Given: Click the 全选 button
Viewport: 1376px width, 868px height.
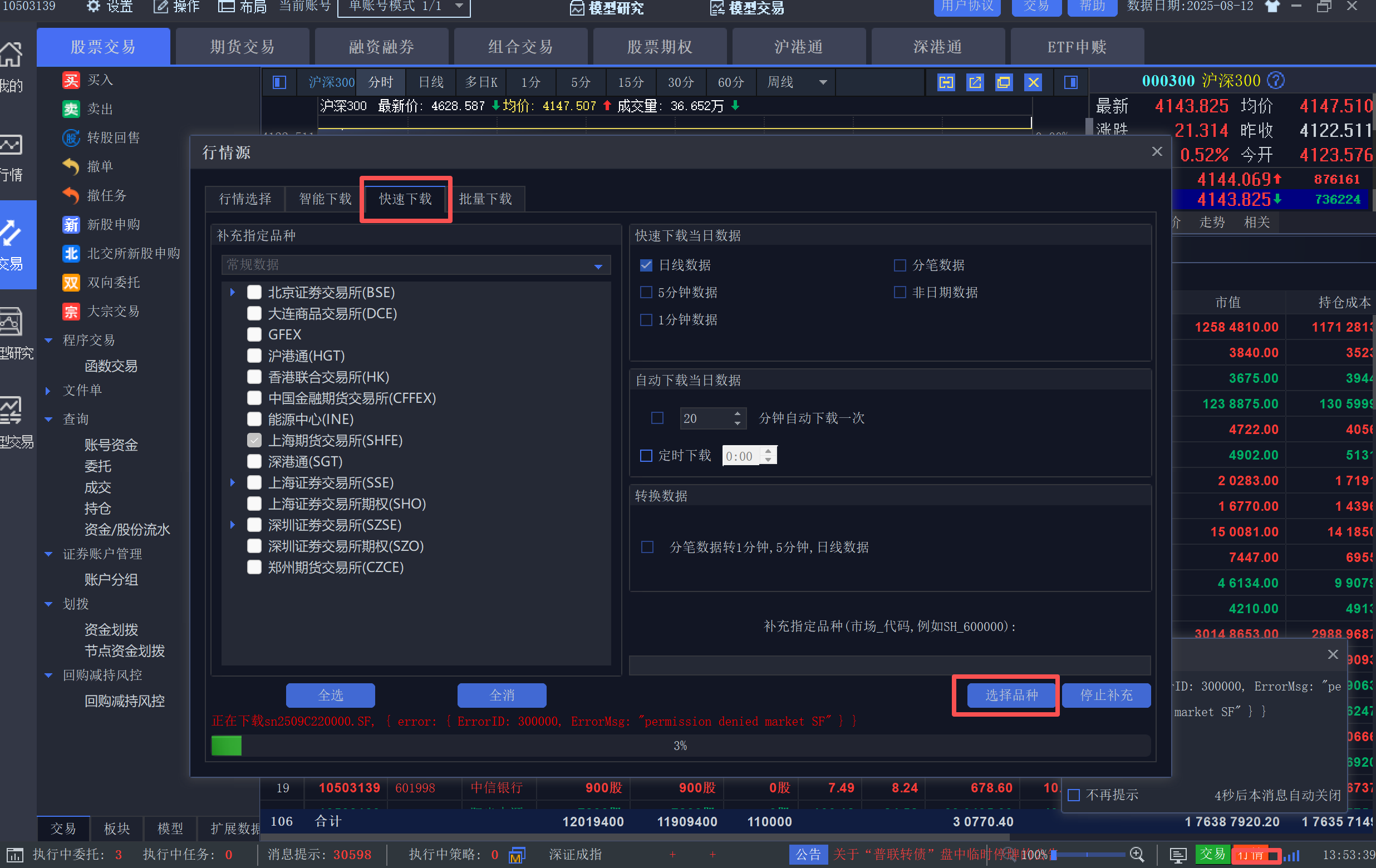Looking at the screenshot, I should 330,695.
